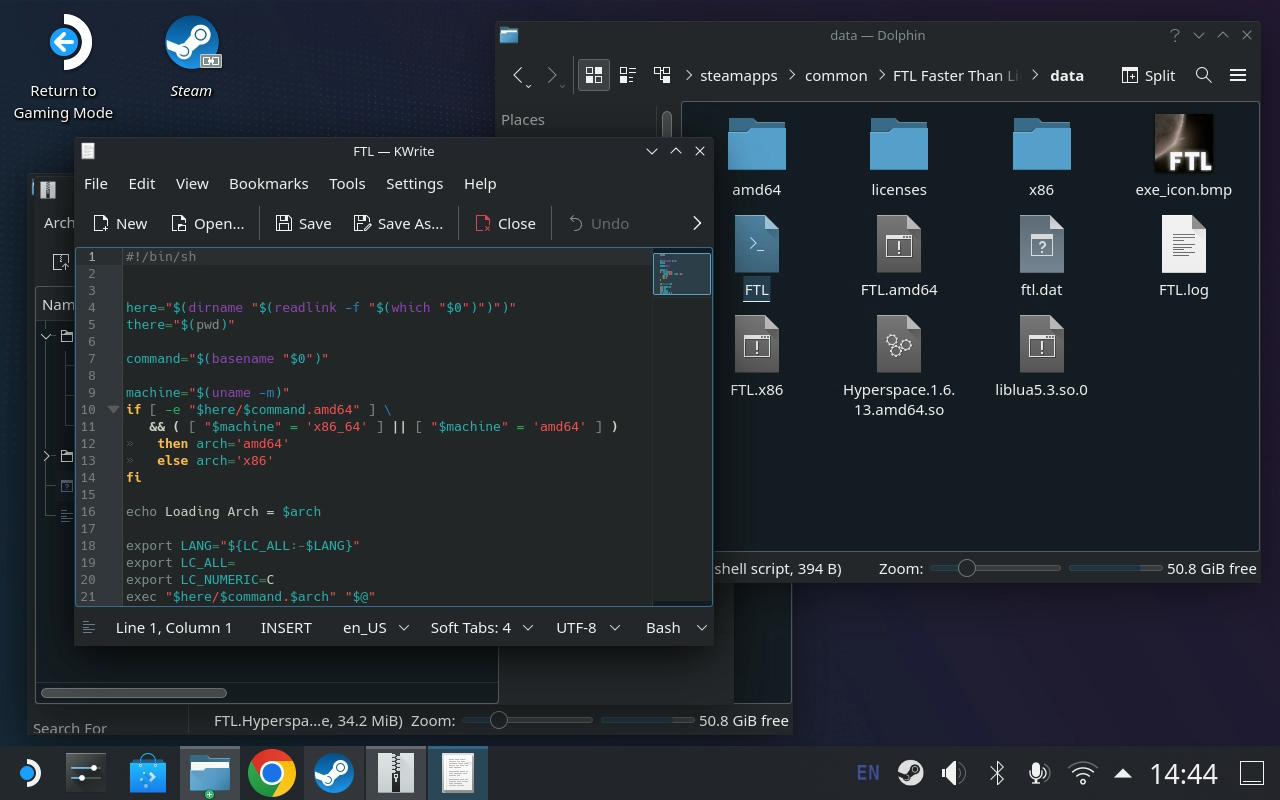Image resolution: width=1280 pixels, height=800 pixels.
Task: Select the FTL.log text file
Action: pos(1184,257)
